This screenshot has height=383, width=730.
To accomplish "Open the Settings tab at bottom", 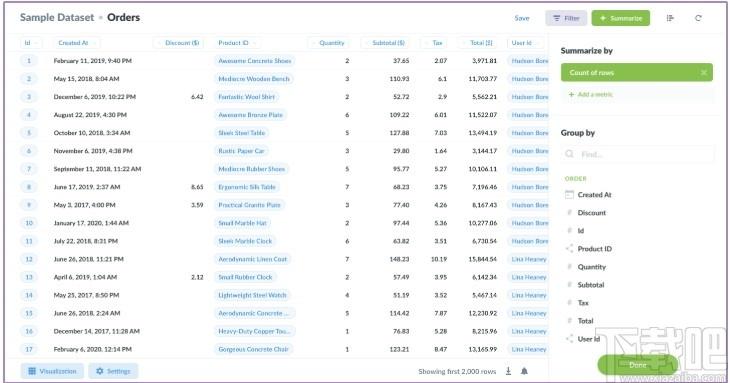I will [113, 371].
